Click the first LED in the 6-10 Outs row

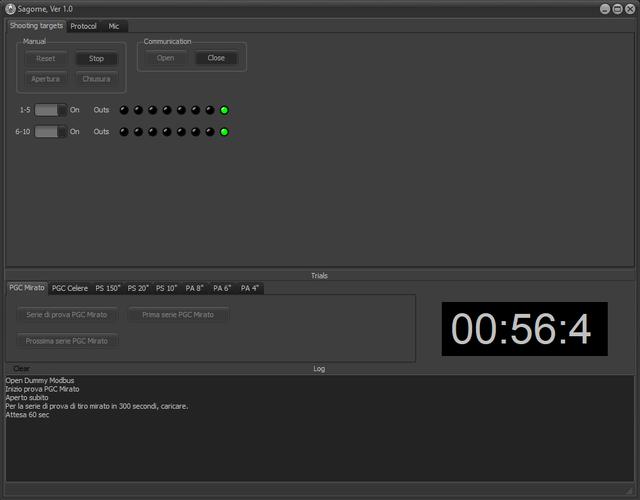[x=124, y=132]
